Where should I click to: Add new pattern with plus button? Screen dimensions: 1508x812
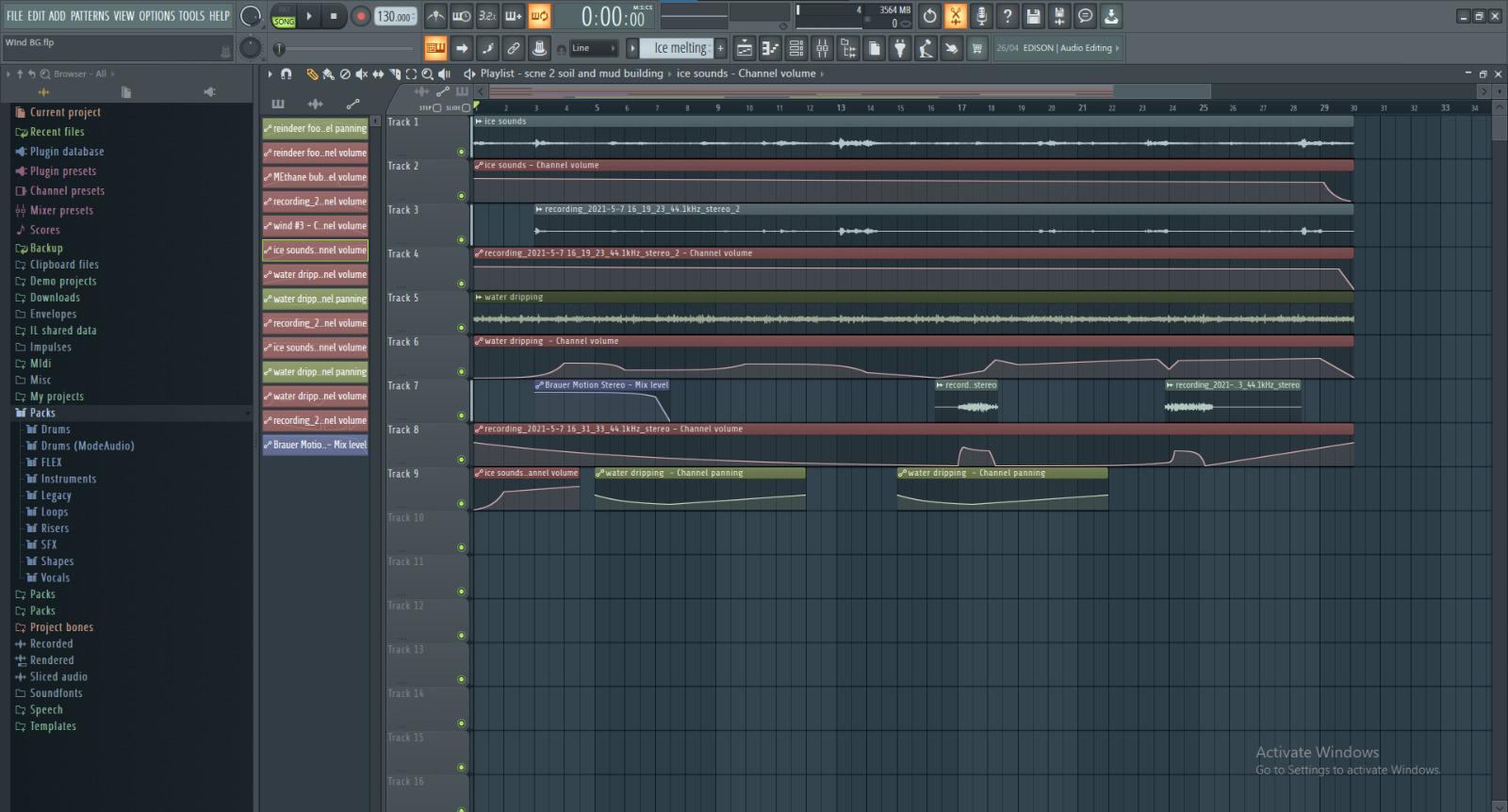pos(721,48)
